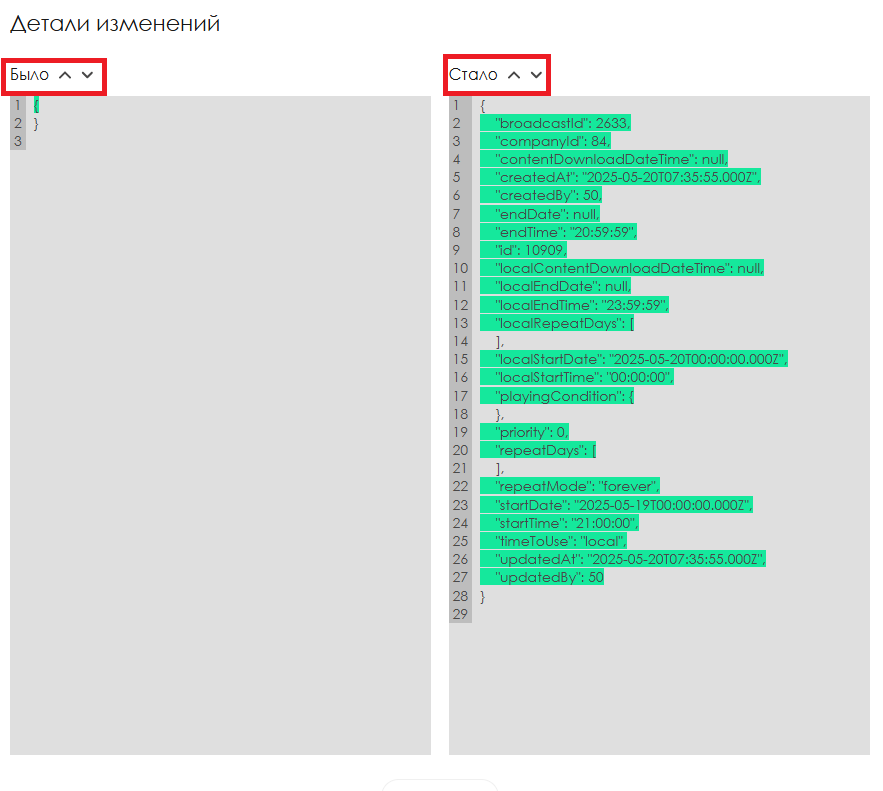Select the "createdAt" line in Стало panel
The height and width of the screenshot is (791, 883).
628,177
